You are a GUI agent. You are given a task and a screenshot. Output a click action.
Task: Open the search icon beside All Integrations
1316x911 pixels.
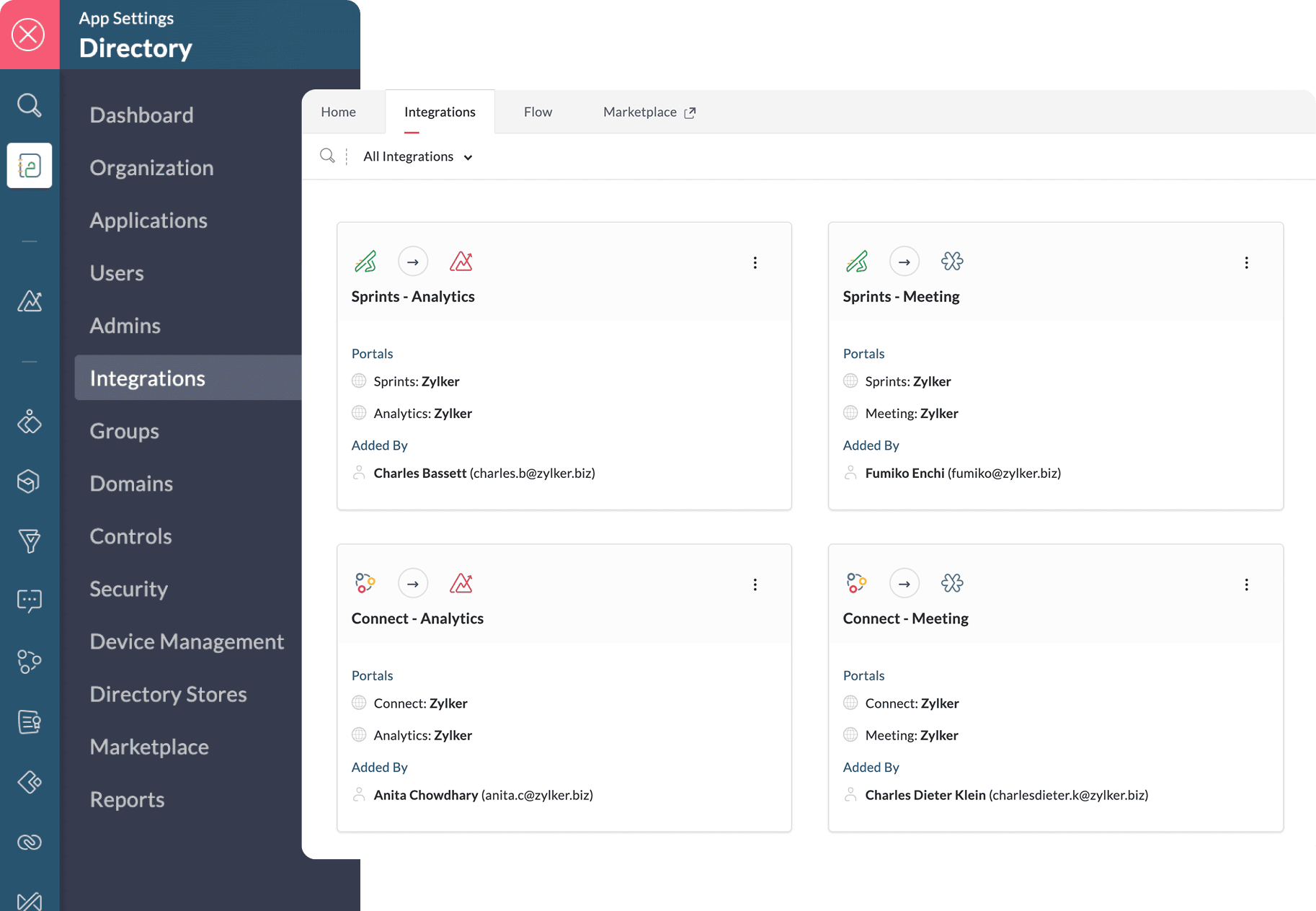coord(328,156)
